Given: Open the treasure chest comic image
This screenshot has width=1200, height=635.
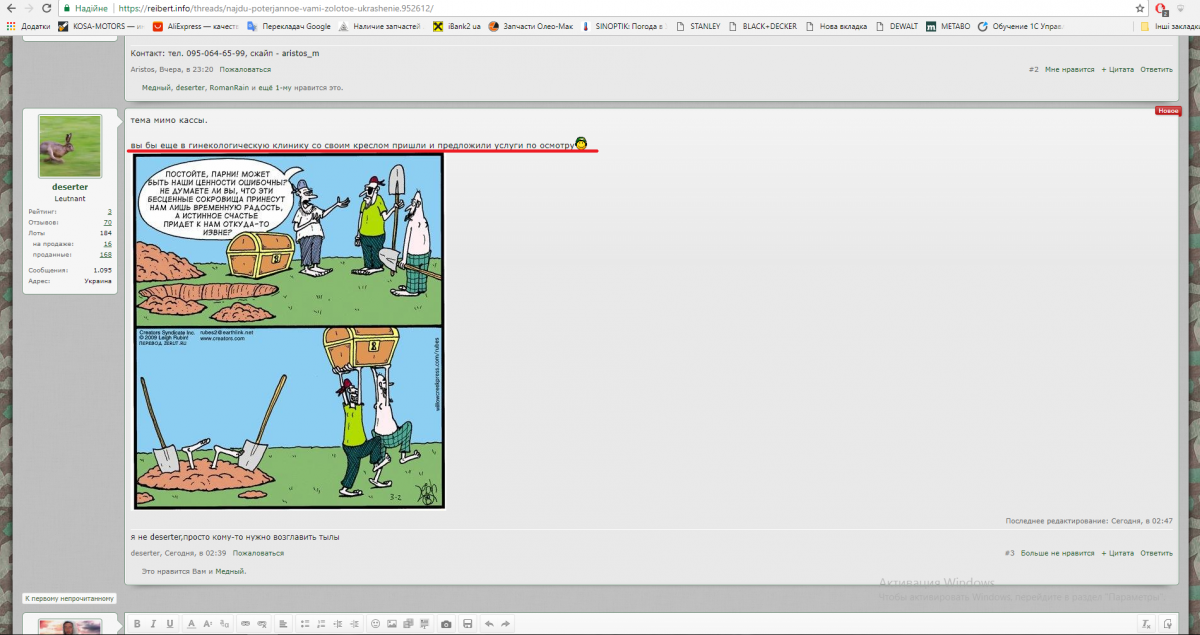Looking at the screenshot, I should pos(289,331).
